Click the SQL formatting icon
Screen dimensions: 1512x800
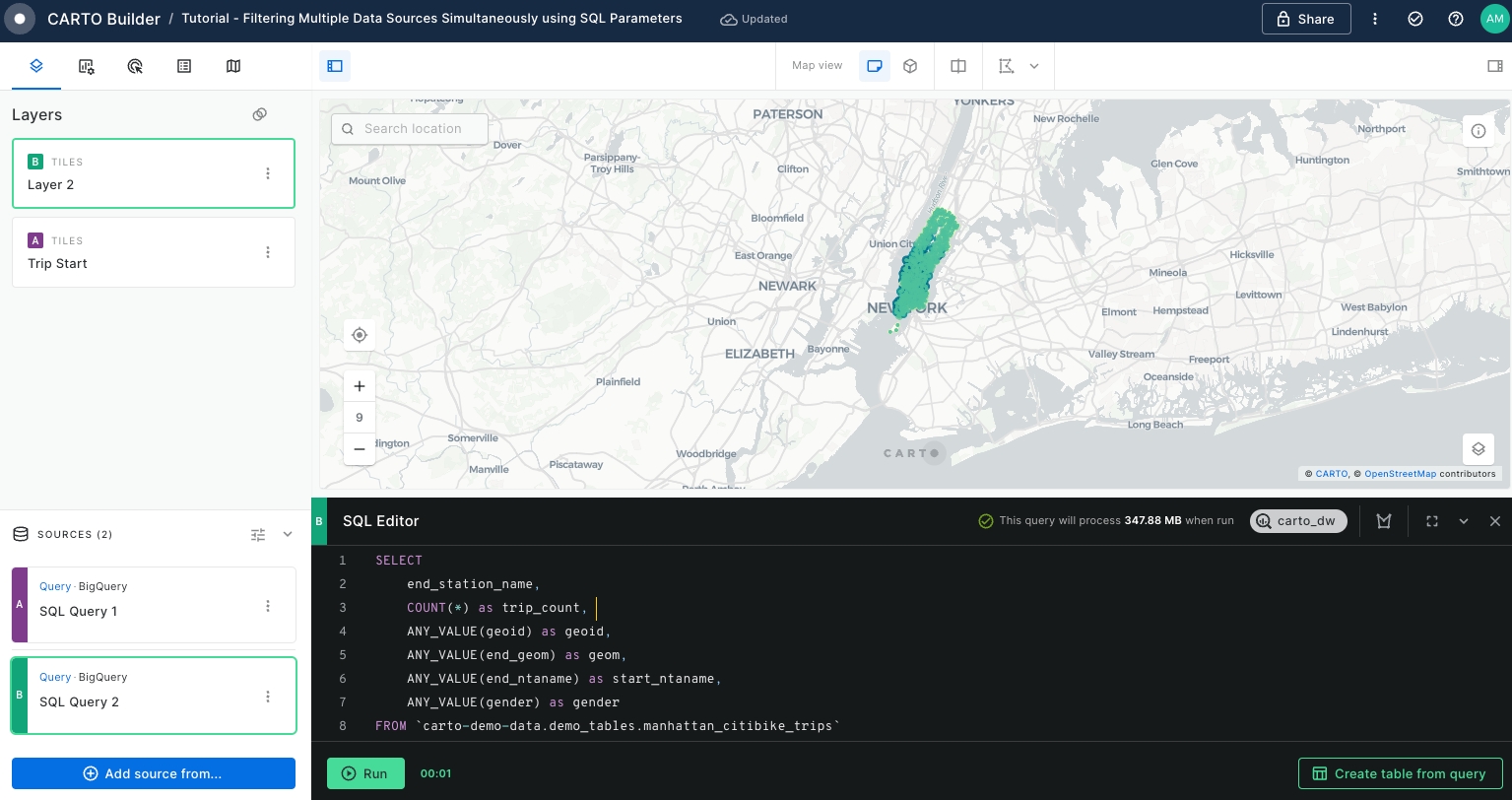(1384, 521)
